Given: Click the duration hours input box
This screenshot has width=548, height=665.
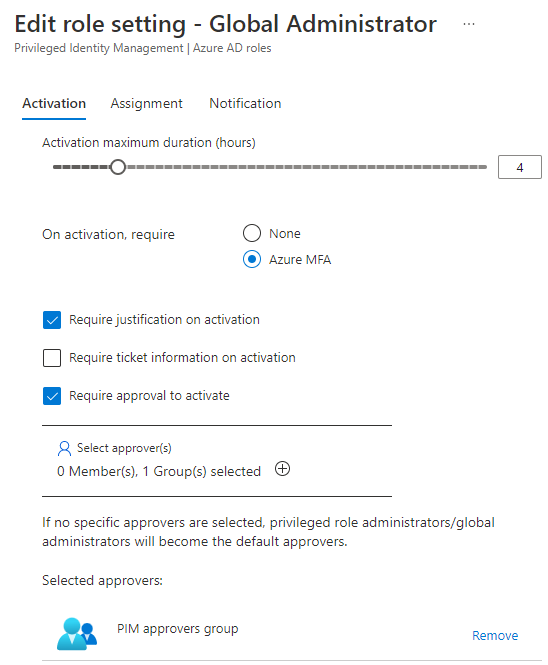Looking at the screenshot, I should click(x=520, y=167).
